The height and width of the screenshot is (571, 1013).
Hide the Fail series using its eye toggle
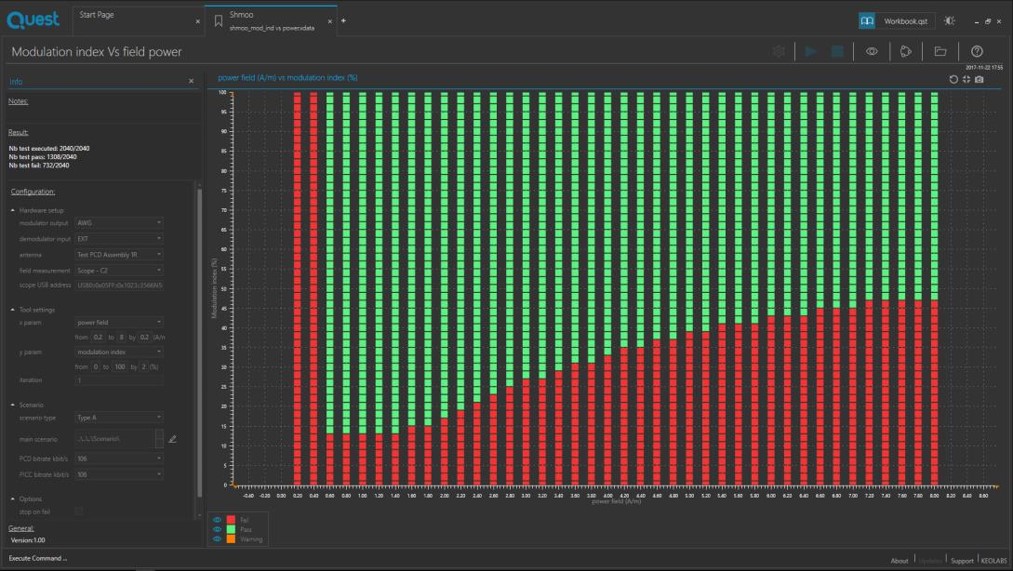click(217, 520)
